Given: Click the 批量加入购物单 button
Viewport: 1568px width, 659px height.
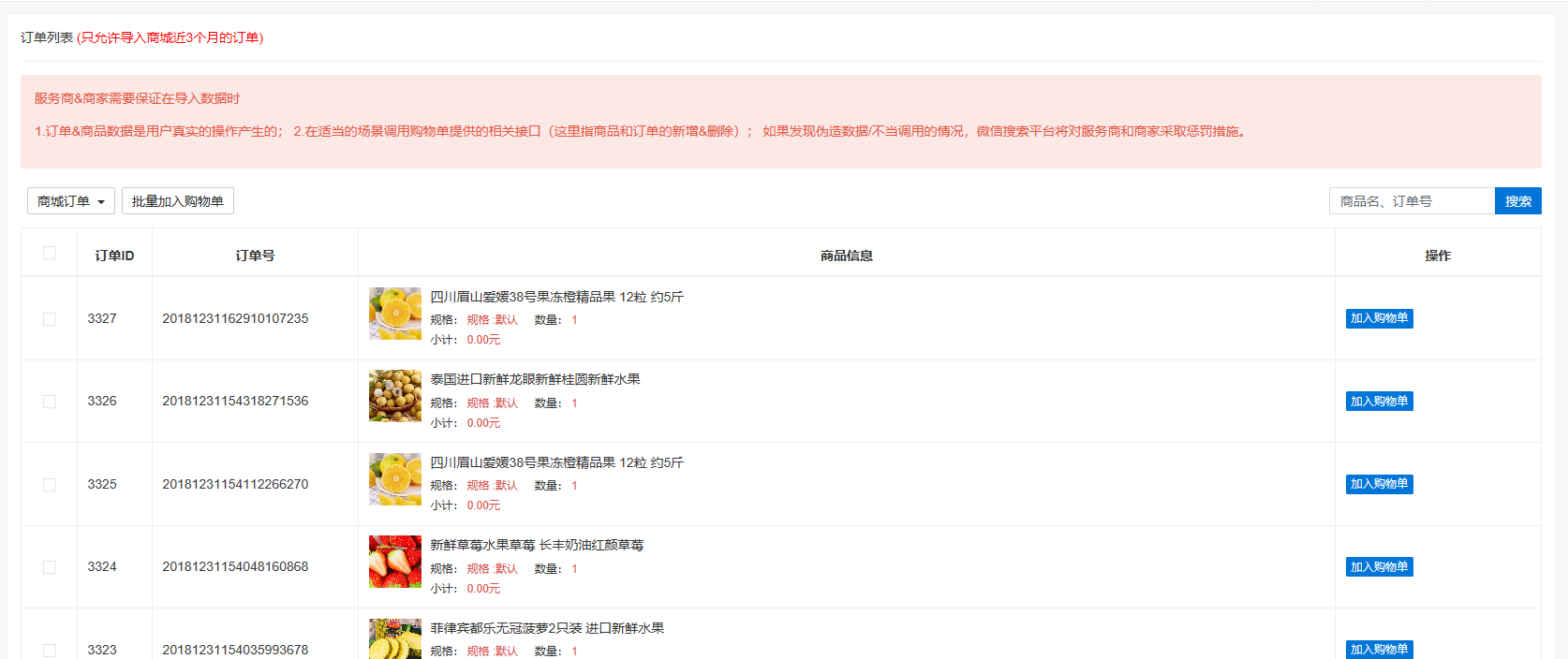Looking at the screenshot, I should 177,201.
